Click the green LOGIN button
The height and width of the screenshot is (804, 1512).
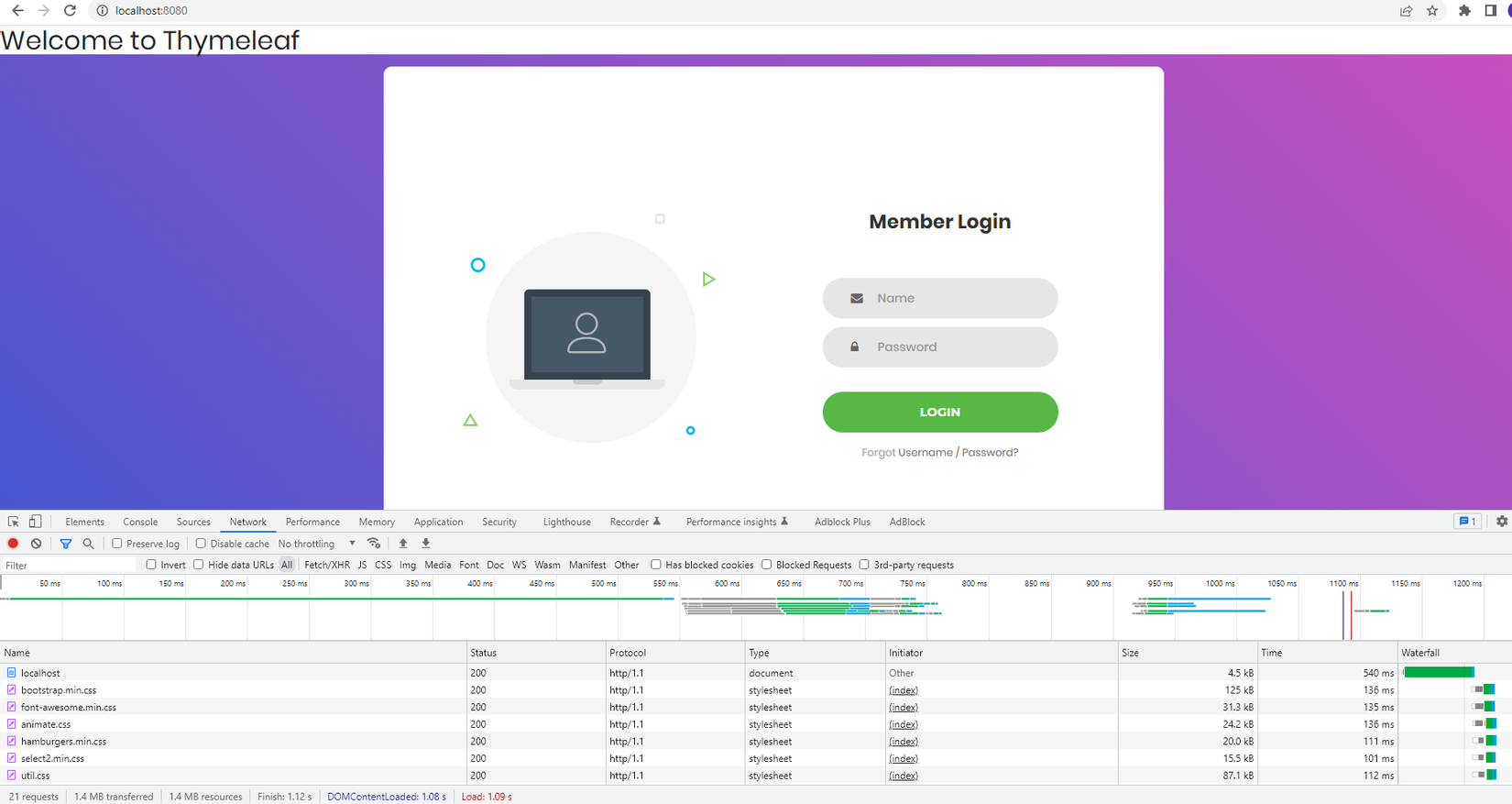pos(940,413)
